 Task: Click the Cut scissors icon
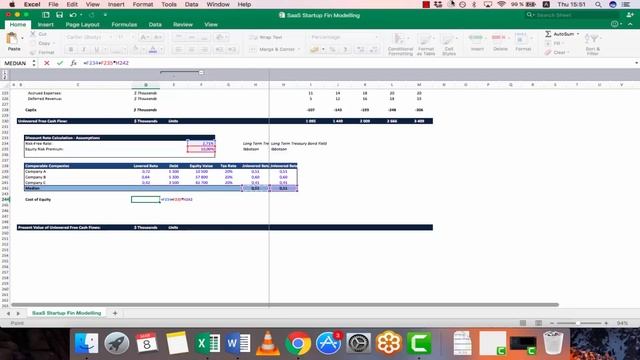33,34
